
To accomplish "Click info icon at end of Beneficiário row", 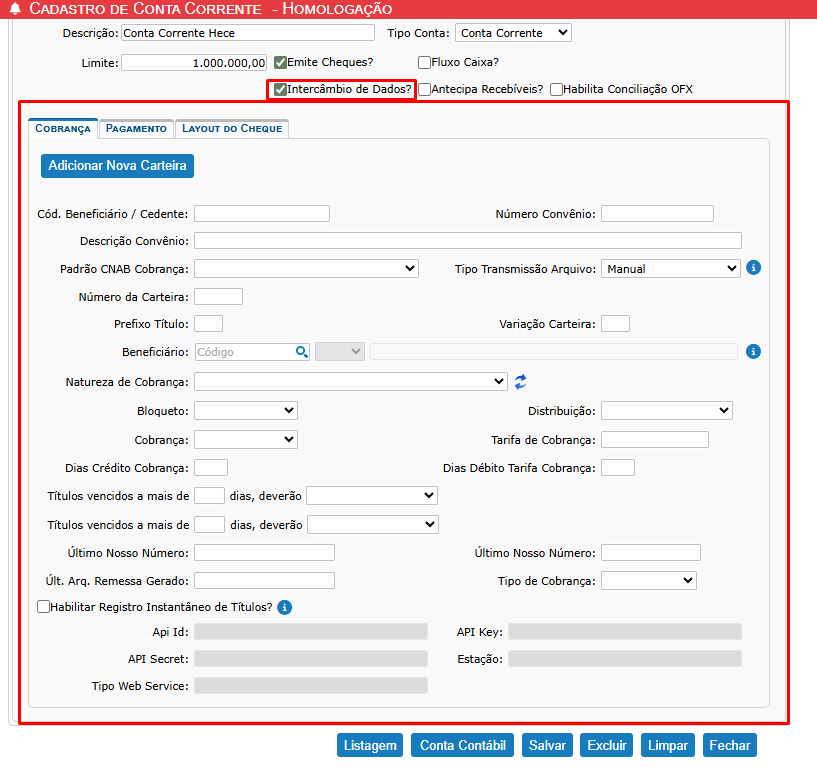I will coord(754,352).
